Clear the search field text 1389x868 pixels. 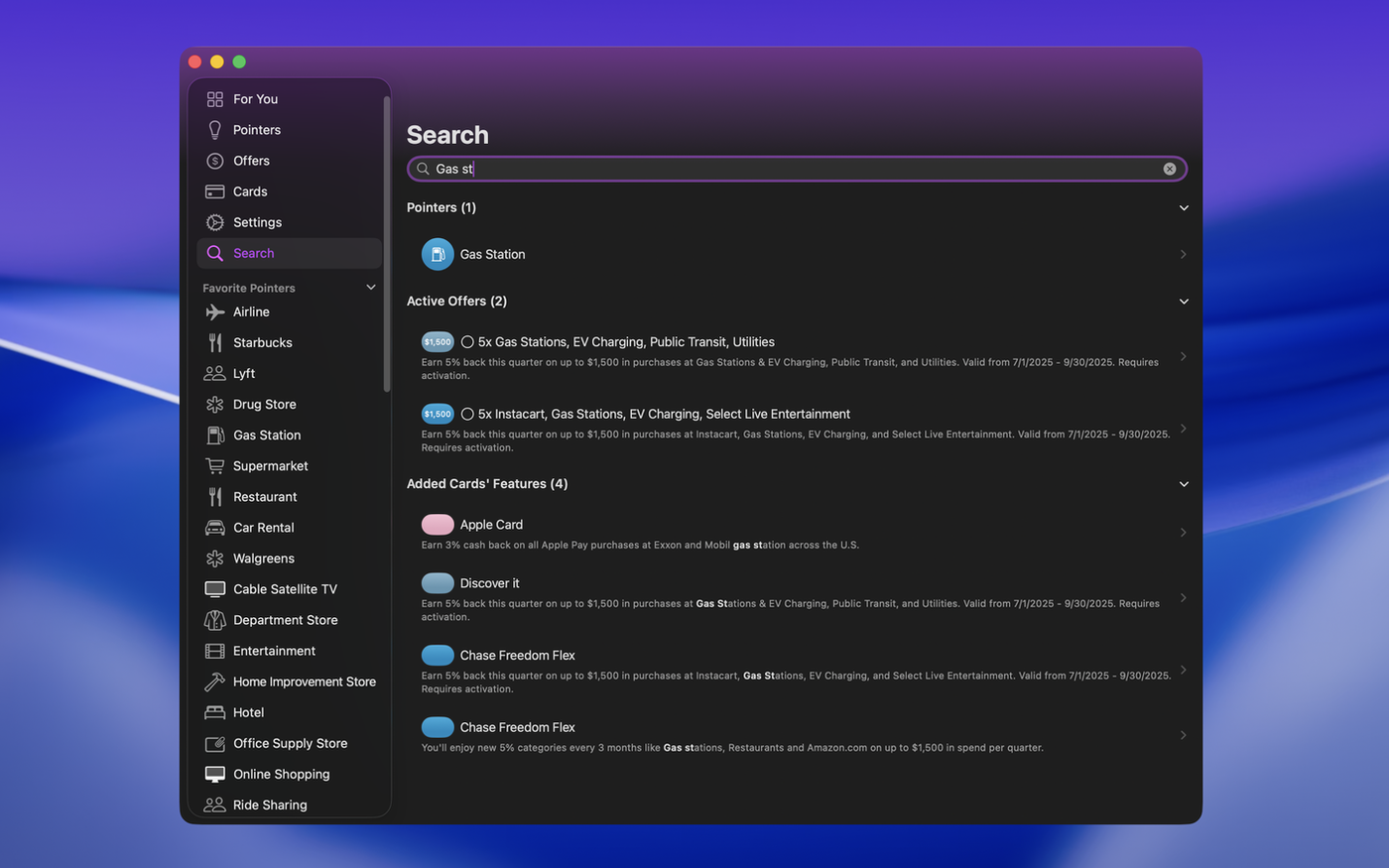click(x=1170, y=169)
